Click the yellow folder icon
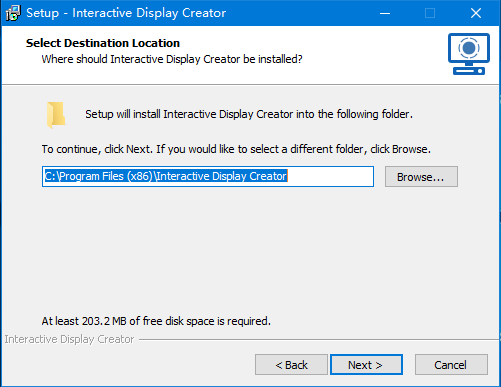This screenshot has width=501, height=387. coord(56,115)
